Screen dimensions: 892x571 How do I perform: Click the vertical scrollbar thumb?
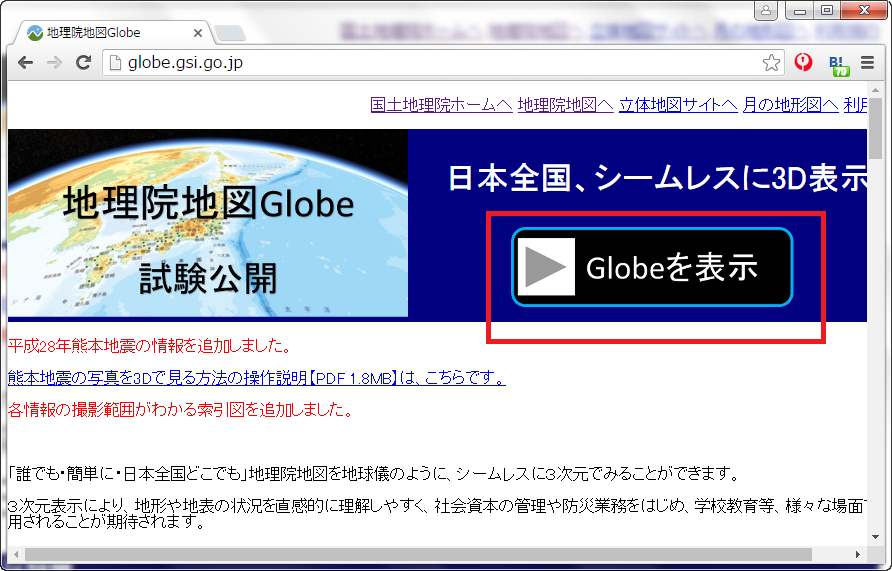(876, 129)
